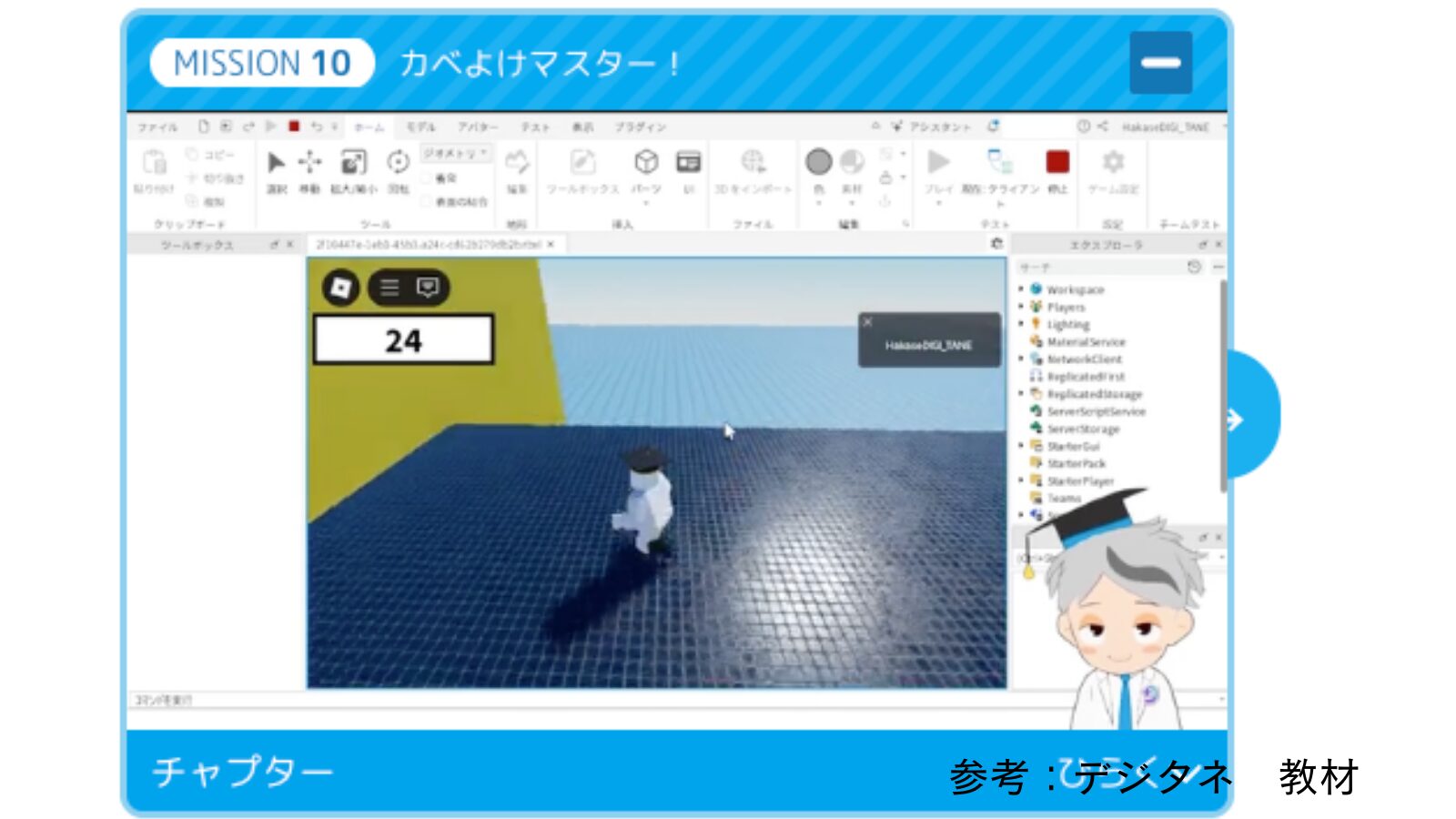Switch to the モデル (Model) ribbon tab

coord(420,127)
